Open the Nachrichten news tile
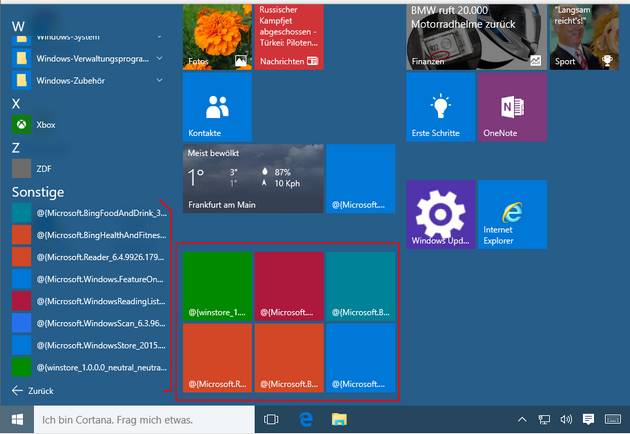This screenshot has width=630, height=434. (289, 37)
